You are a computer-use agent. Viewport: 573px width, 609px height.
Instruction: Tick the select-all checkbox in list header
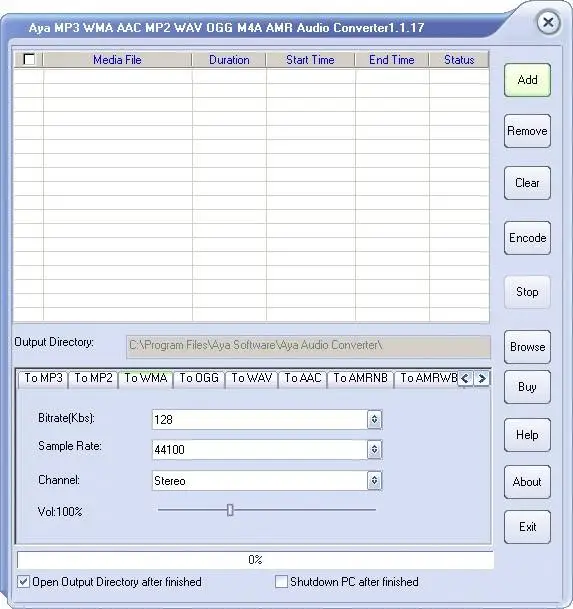(x=29, y=59)
